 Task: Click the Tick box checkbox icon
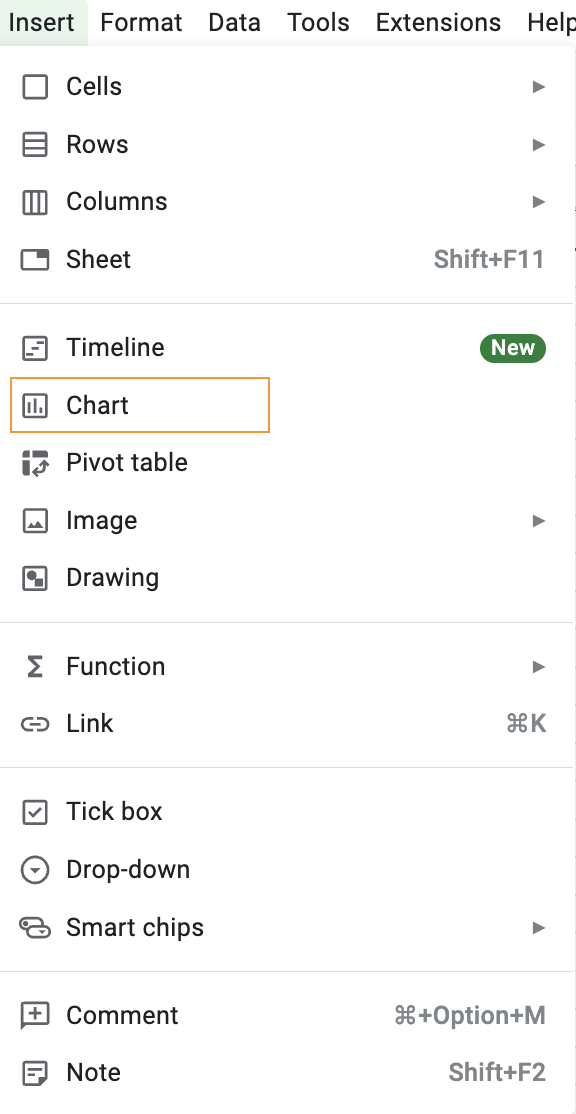point(35,811)
